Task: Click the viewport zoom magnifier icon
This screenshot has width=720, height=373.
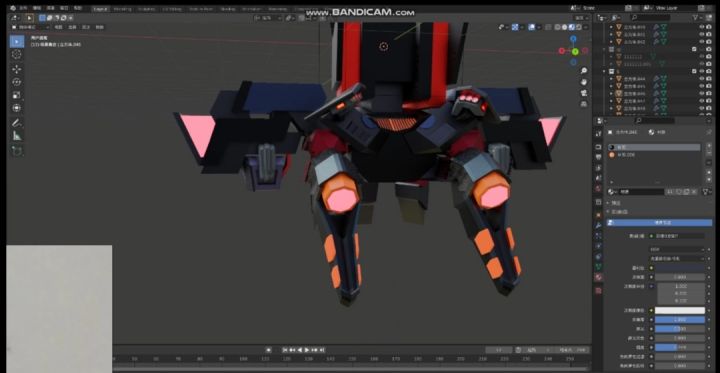Action: pos(584,71)
